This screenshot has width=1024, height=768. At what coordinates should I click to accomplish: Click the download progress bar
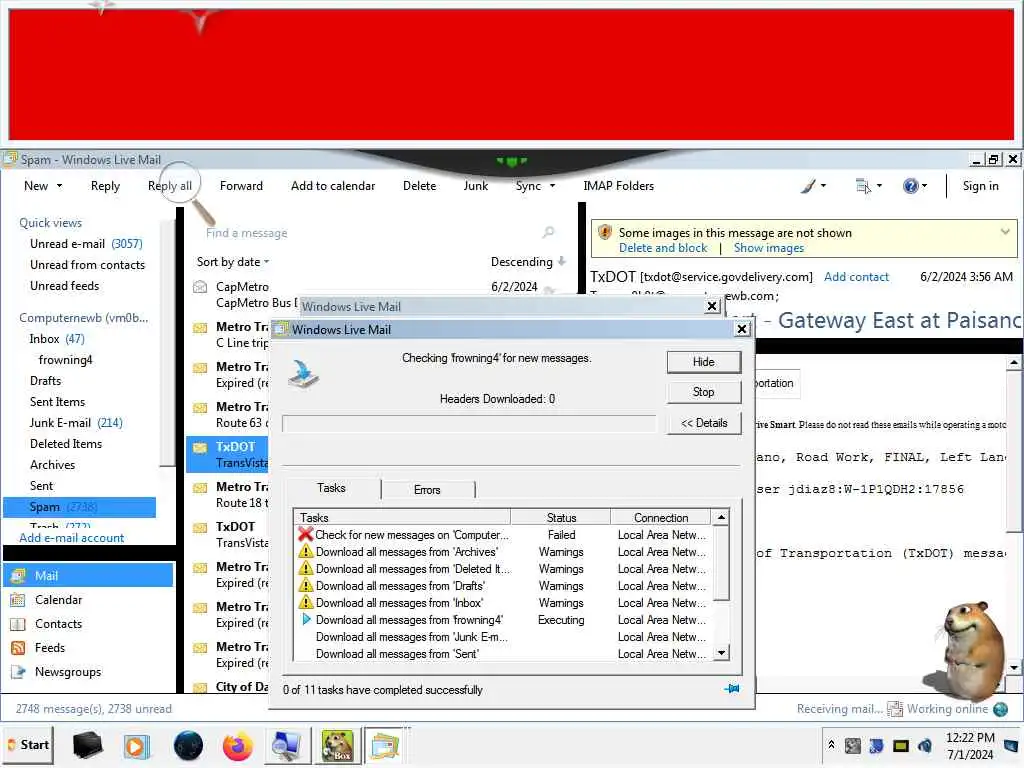(469, 424)
